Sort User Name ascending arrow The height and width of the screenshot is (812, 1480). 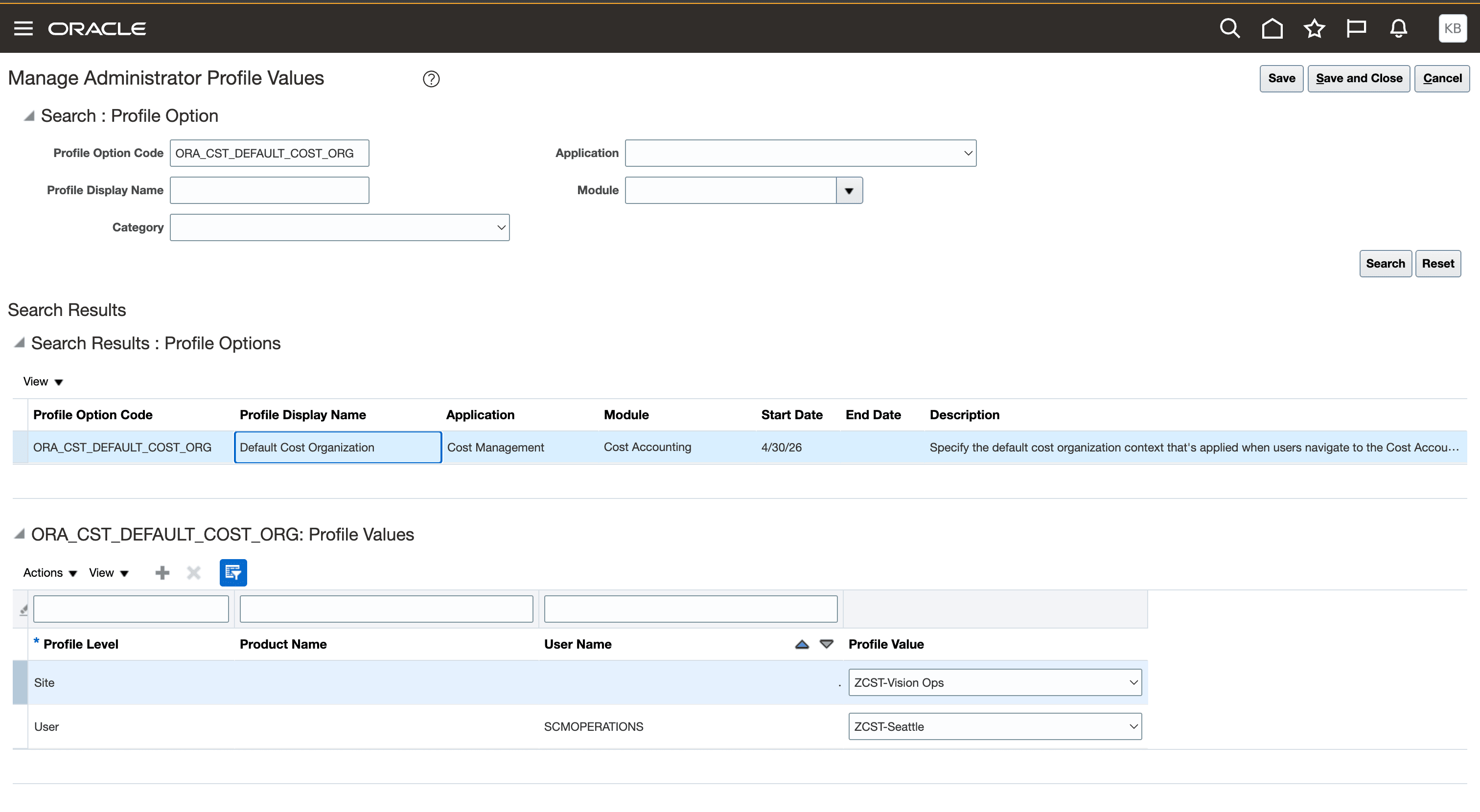[802, 644]
